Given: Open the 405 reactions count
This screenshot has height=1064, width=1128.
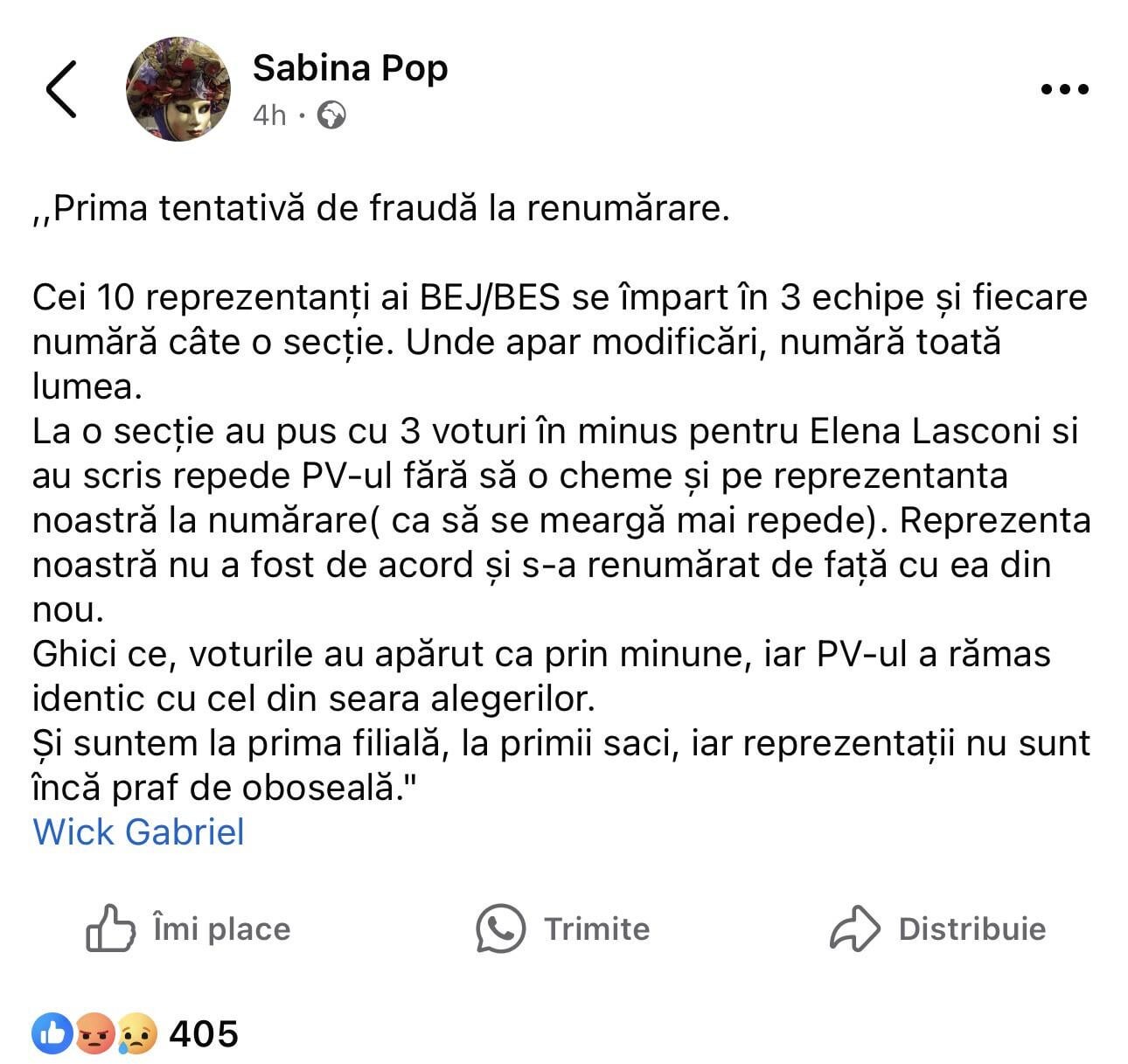Looking at the screenshot, I should [x=204, y=1033].
